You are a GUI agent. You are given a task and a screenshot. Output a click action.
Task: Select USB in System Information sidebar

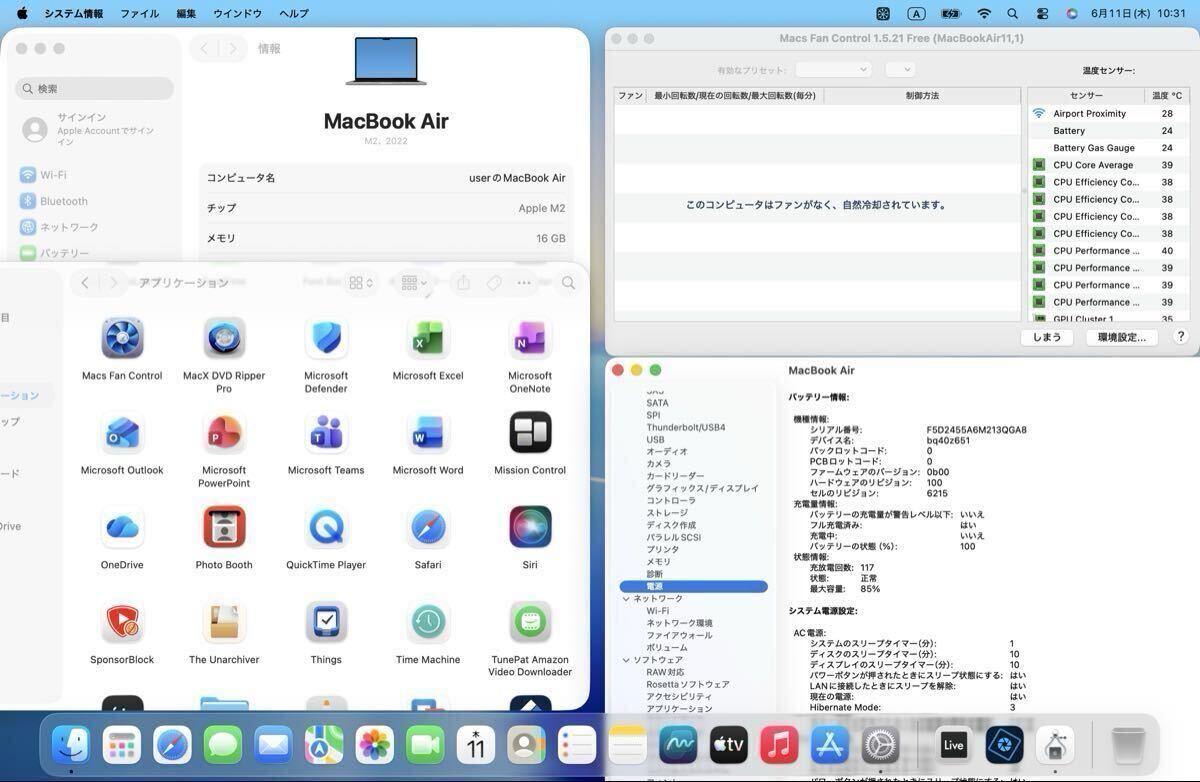point(655,440)
